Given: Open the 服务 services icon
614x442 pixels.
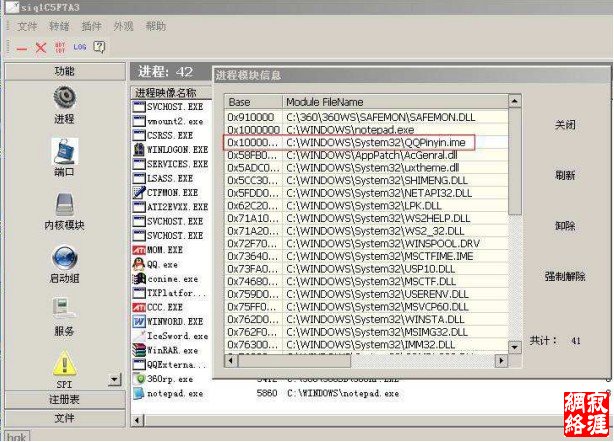Looking at the screenshot, I should (65, 308).
